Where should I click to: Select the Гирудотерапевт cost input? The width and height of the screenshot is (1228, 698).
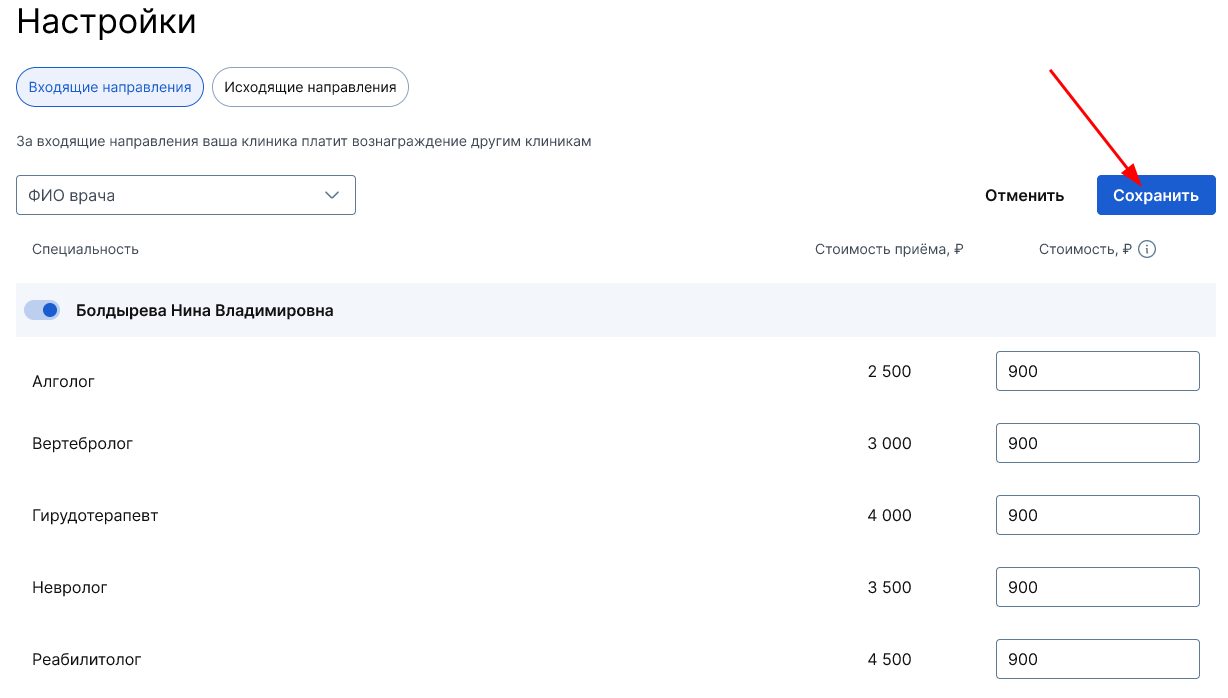pyautogui.click(x=1097, y=515)
